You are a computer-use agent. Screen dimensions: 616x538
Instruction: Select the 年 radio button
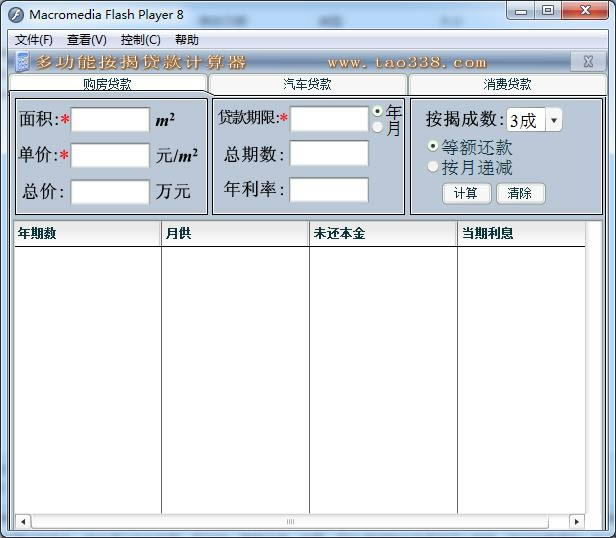coord(378,112)
